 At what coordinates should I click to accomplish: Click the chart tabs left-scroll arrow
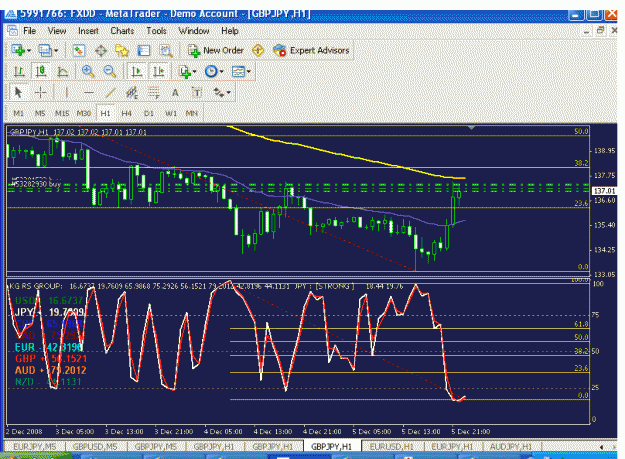click(601, 447)
